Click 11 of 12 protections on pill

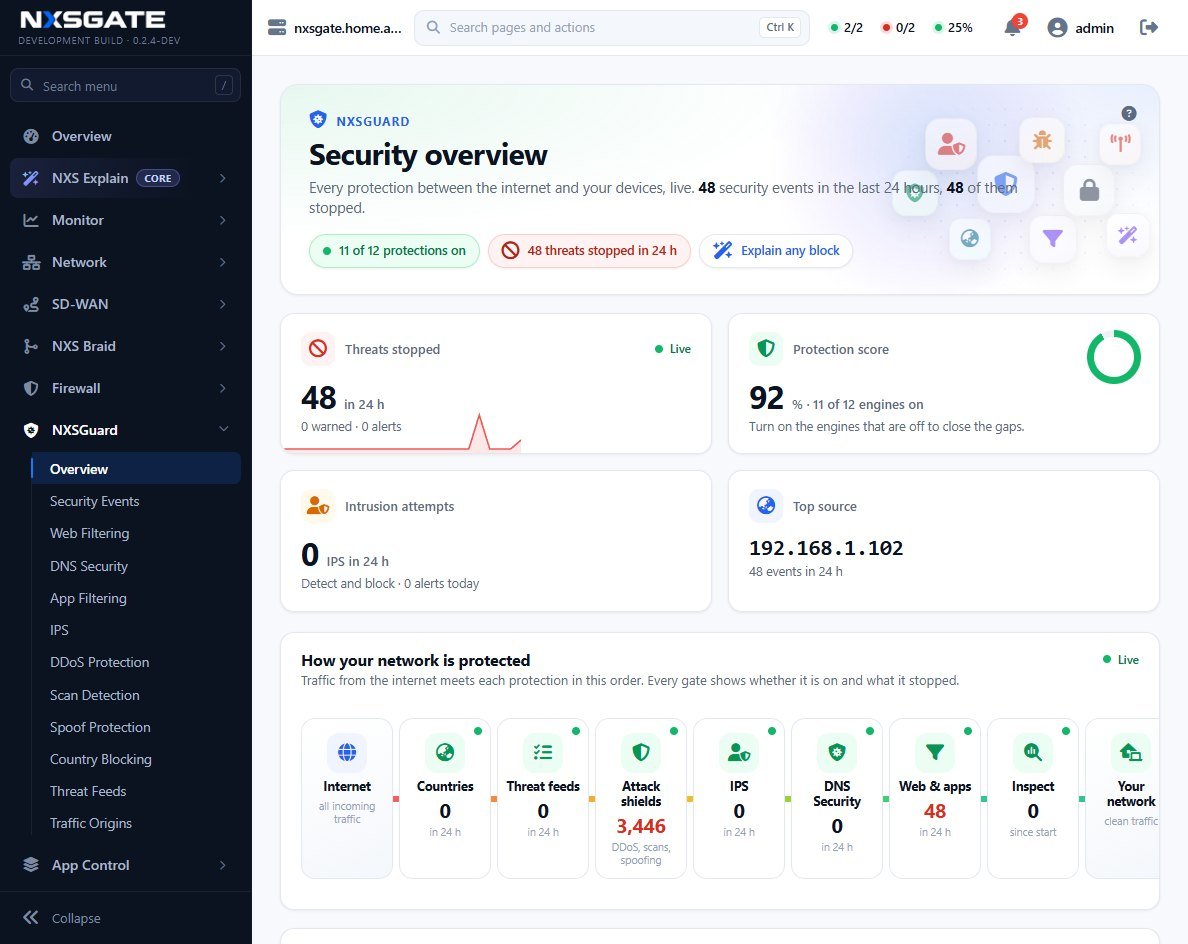[x=394, y=251]
